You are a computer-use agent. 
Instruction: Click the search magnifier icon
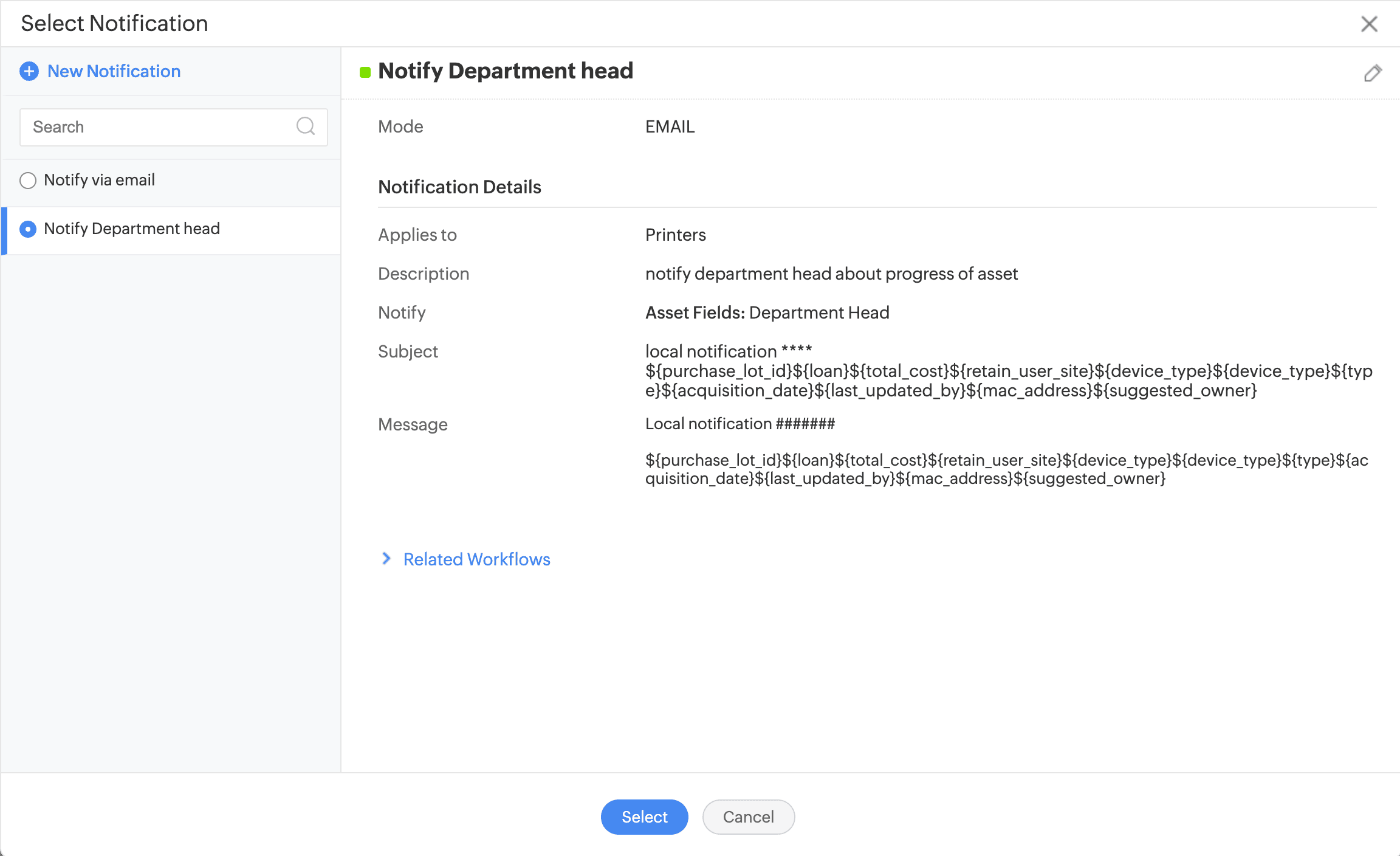pos(305,126)
